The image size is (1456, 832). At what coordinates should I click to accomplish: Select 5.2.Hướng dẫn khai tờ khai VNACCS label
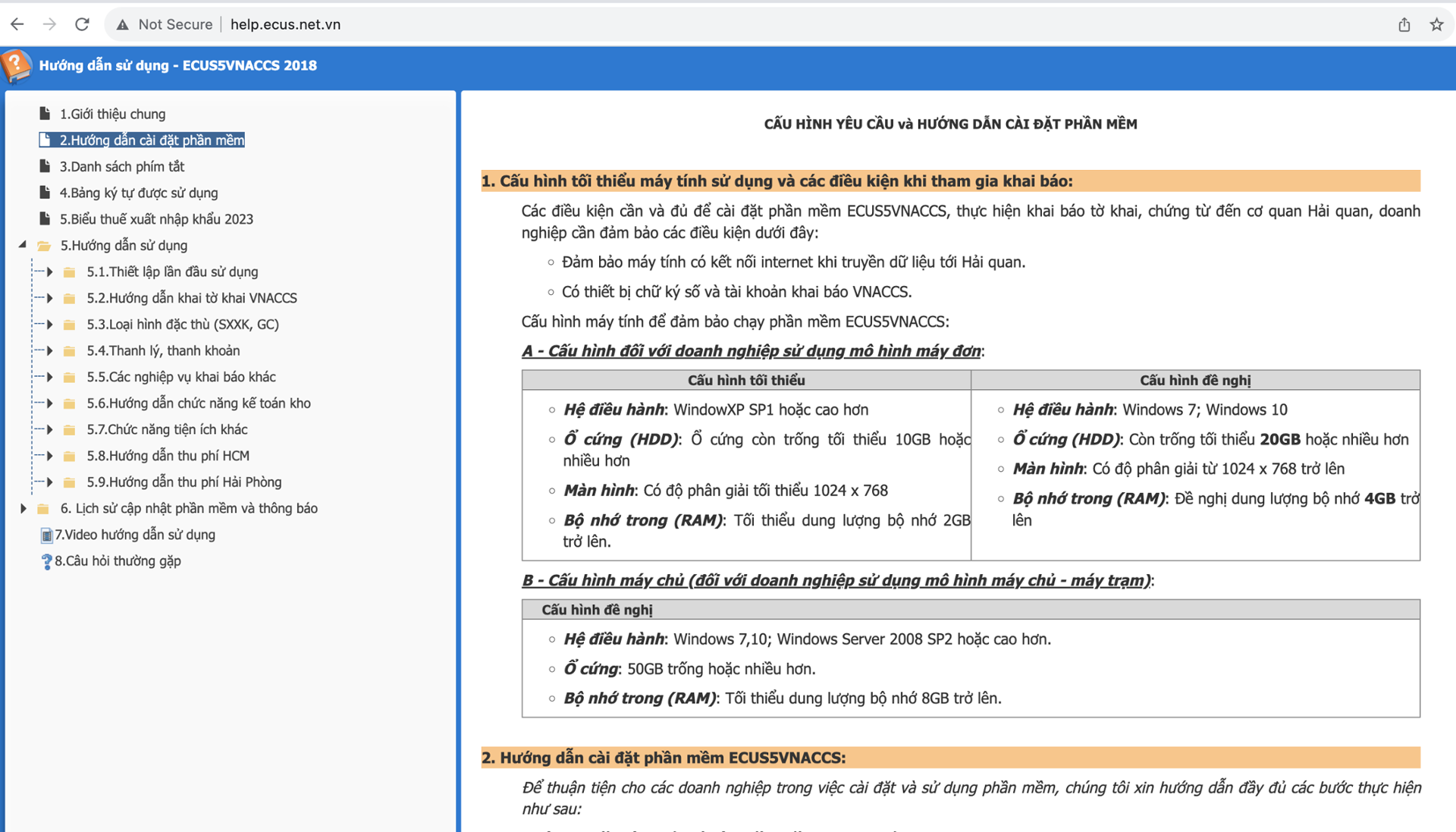192,298
